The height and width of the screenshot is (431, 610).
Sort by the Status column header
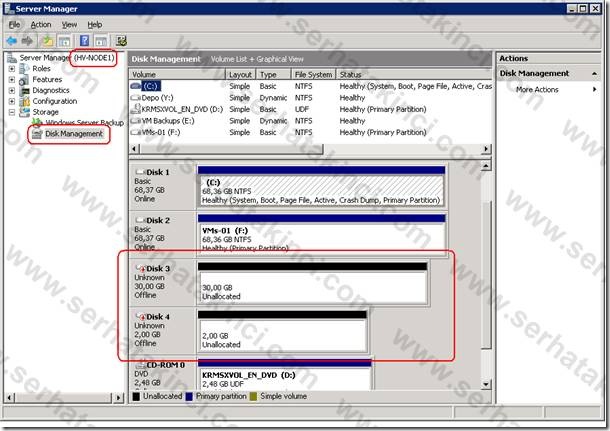(414, 74)
